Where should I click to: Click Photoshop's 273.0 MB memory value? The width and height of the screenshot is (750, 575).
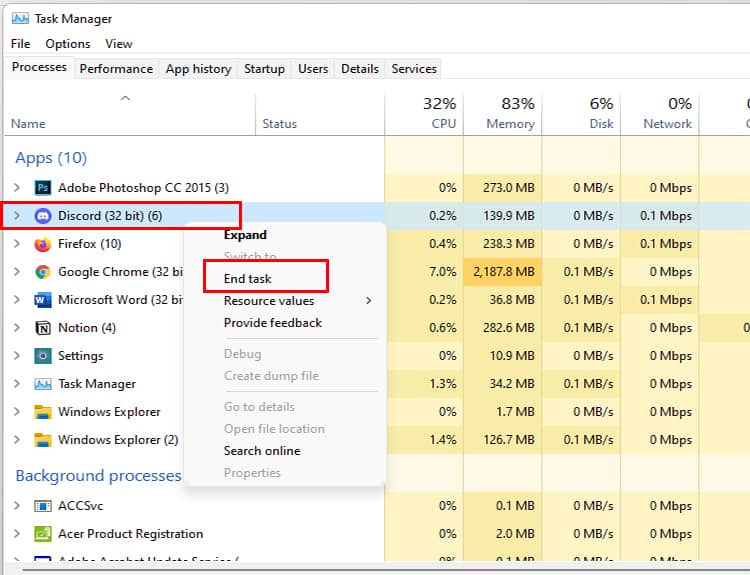[508, 188]
